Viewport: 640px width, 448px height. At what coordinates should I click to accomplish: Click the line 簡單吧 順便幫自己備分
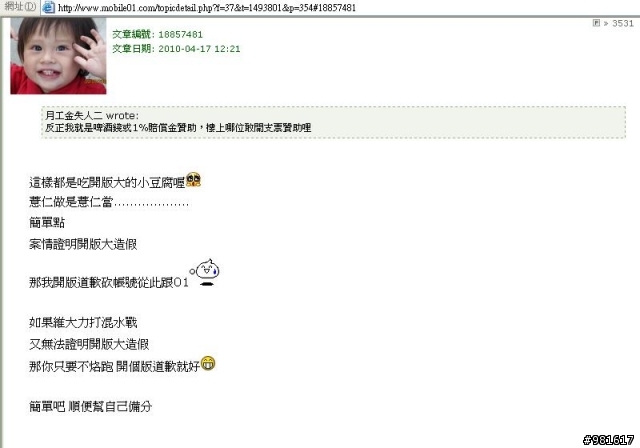(x=90, y=406)
